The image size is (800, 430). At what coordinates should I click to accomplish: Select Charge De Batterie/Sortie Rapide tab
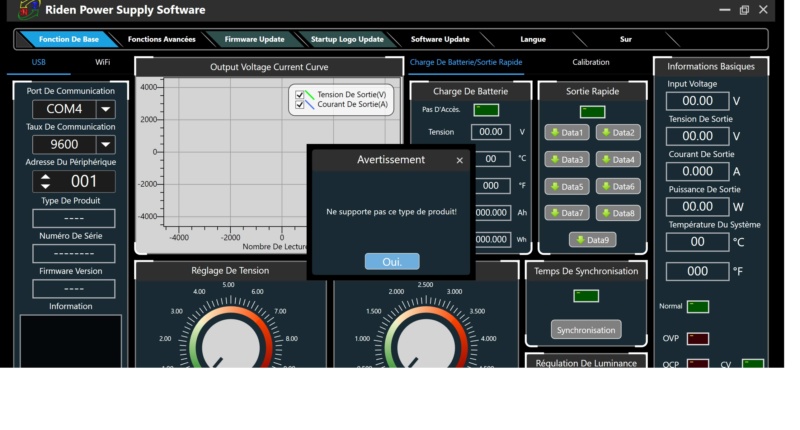[466, 62]
